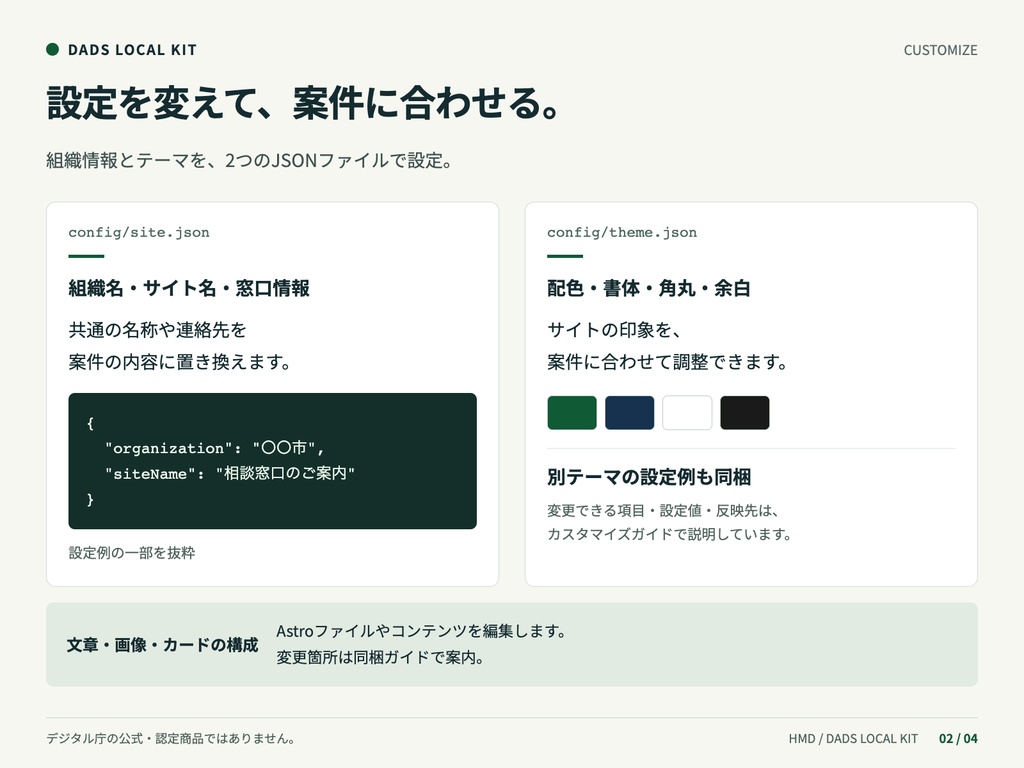Click the heading 設定を変えて、案件に合わせる。
This screenshot has width=1024, height=768.
point(303,103)
